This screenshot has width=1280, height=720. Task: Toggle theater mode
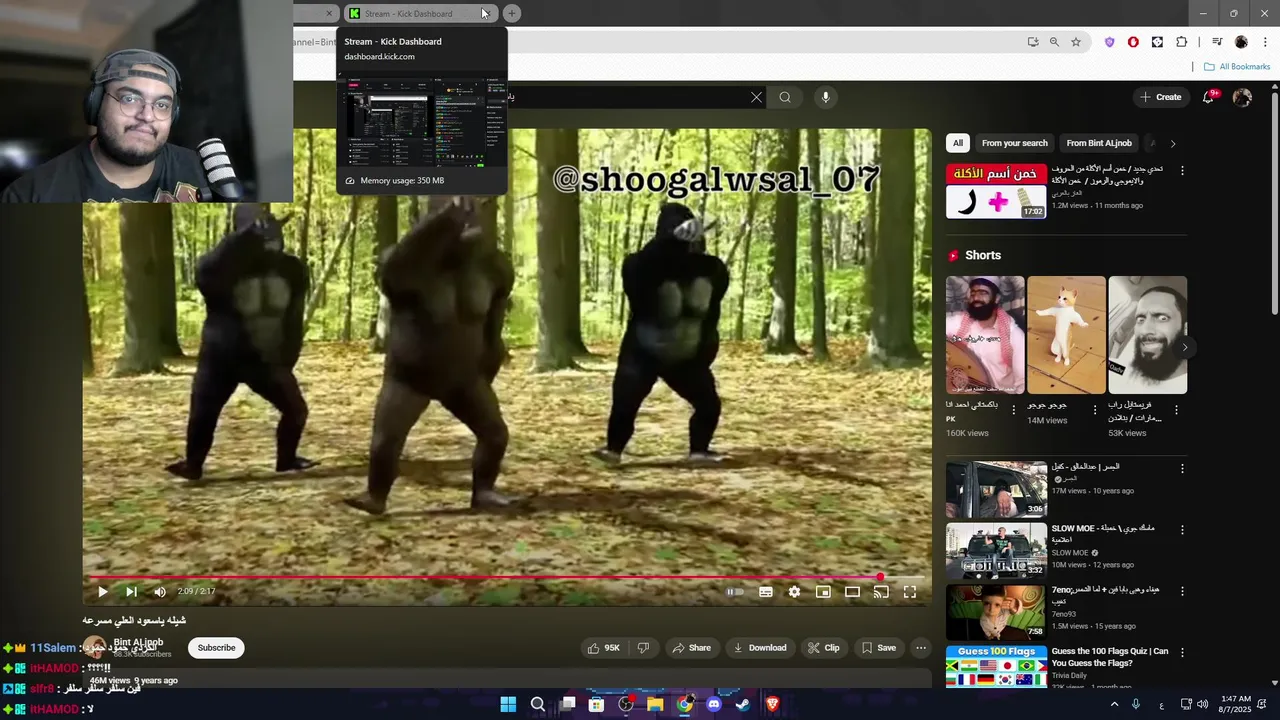pos(852,592)
